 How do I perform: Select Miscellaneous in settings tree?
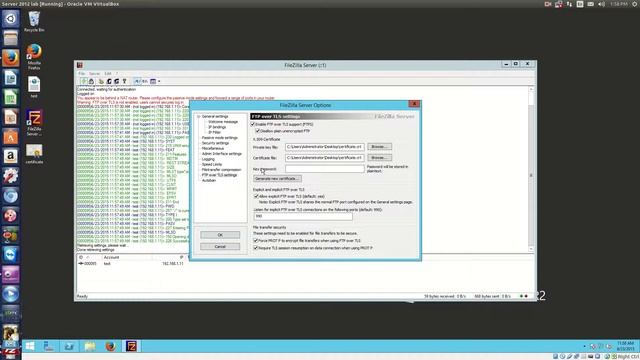[x=213, y=148]
